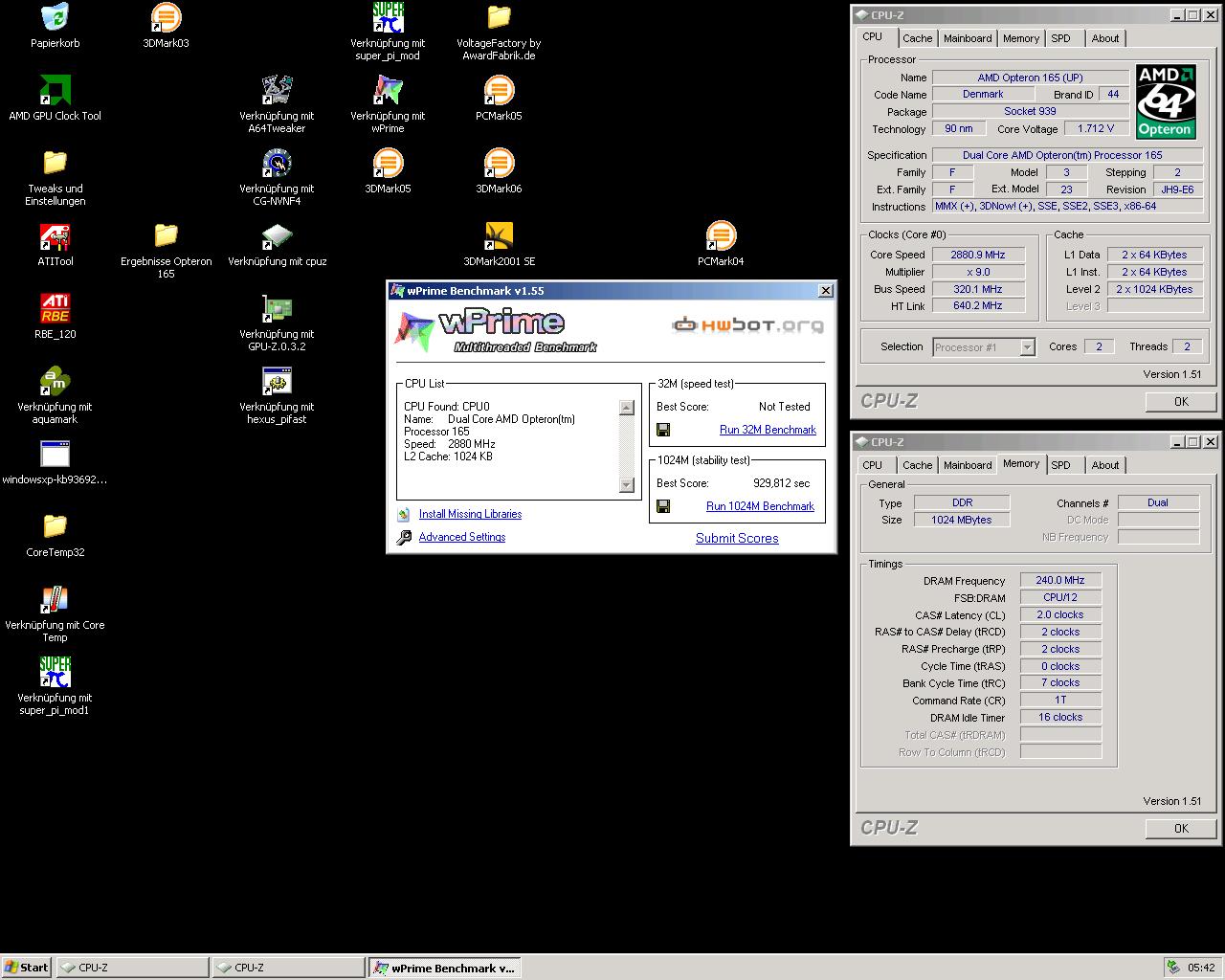1225x980 pixels.
Task: Click the Install Missing Libraries icon in wPrime
Action: (404, 515)
